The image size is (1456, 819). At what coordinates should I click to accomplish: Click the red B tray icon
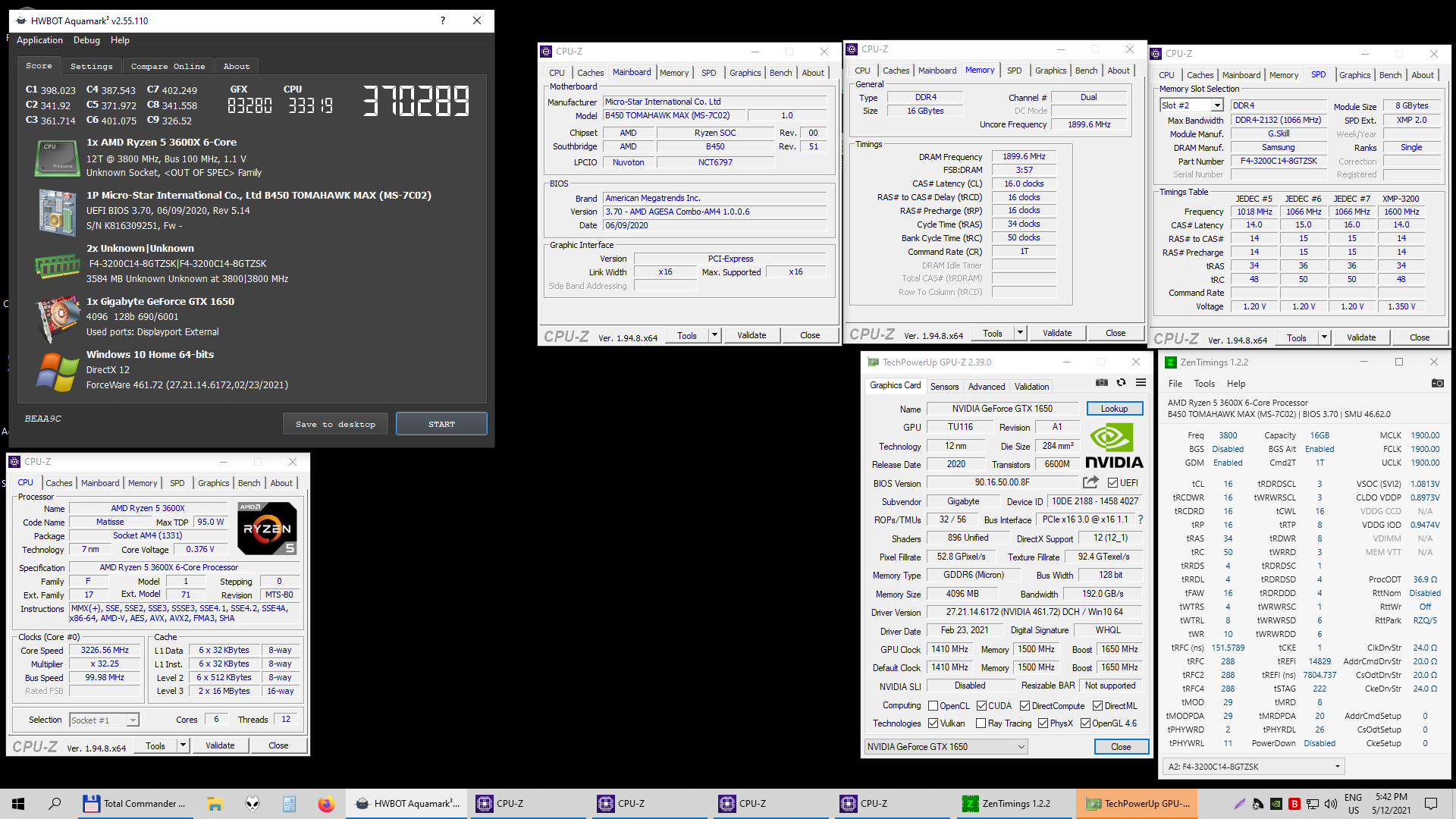tap(1294, 804)
